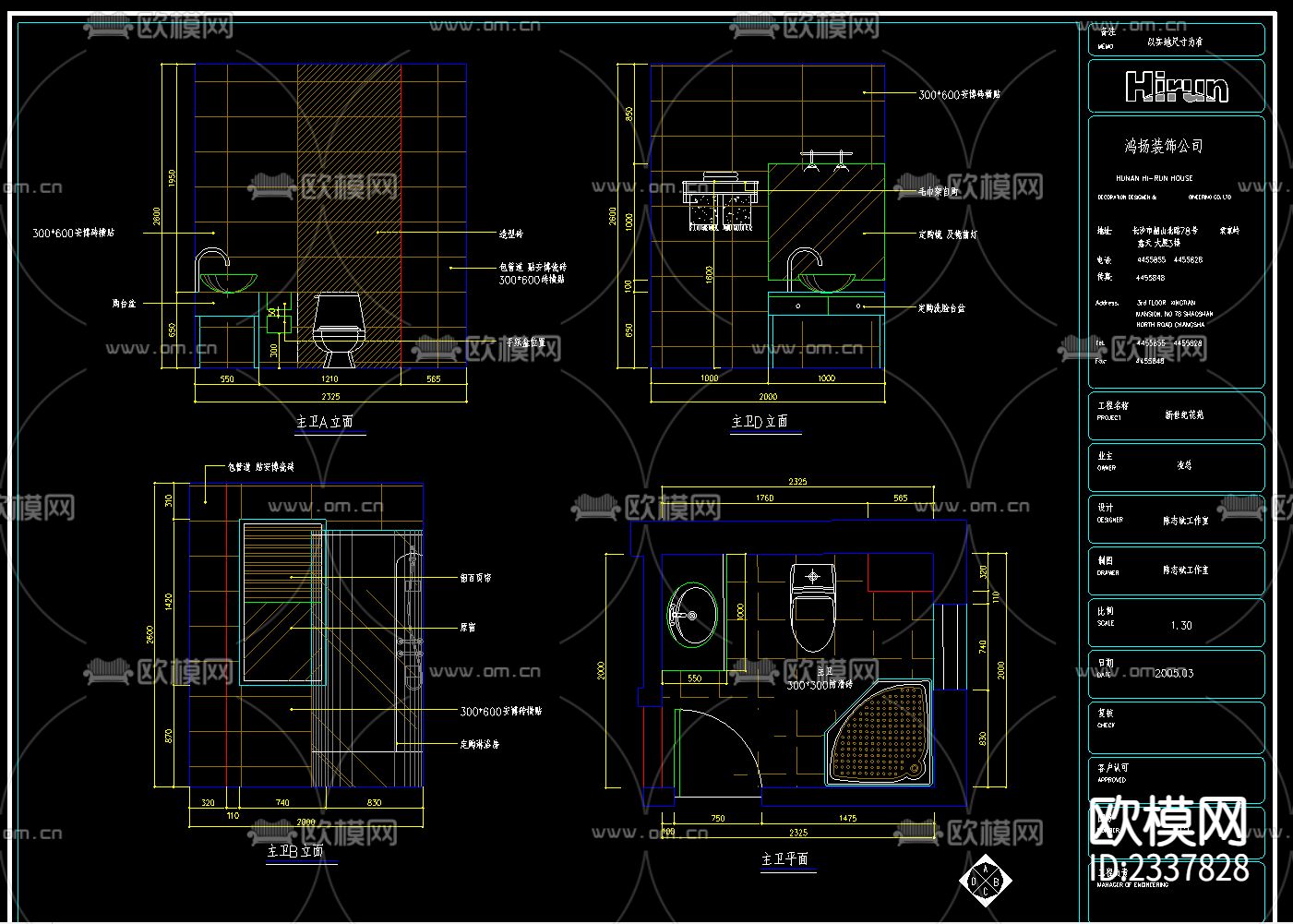Click the "1420" dimension in B elevation
Image resolution: width=1293 pixels, height=924 pixels.
coord(168,602)
